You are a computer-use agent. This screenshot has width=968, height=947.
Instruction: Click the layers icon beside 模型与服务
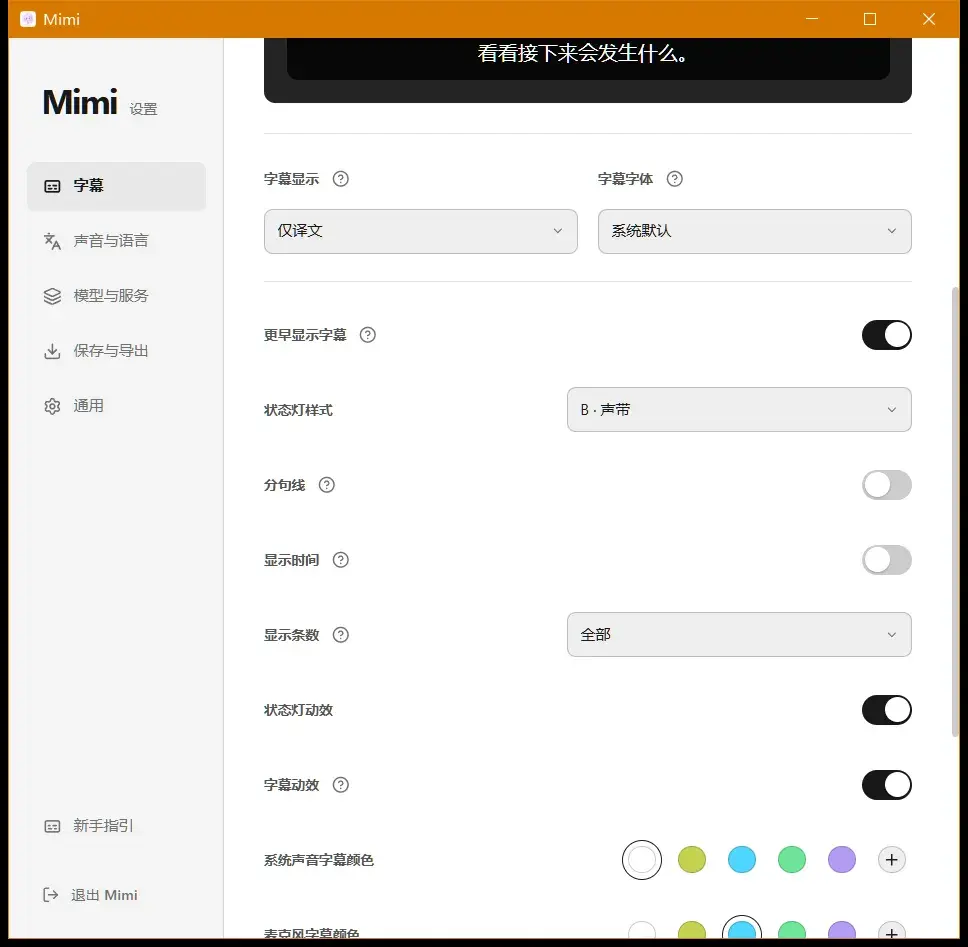(52, 296)
